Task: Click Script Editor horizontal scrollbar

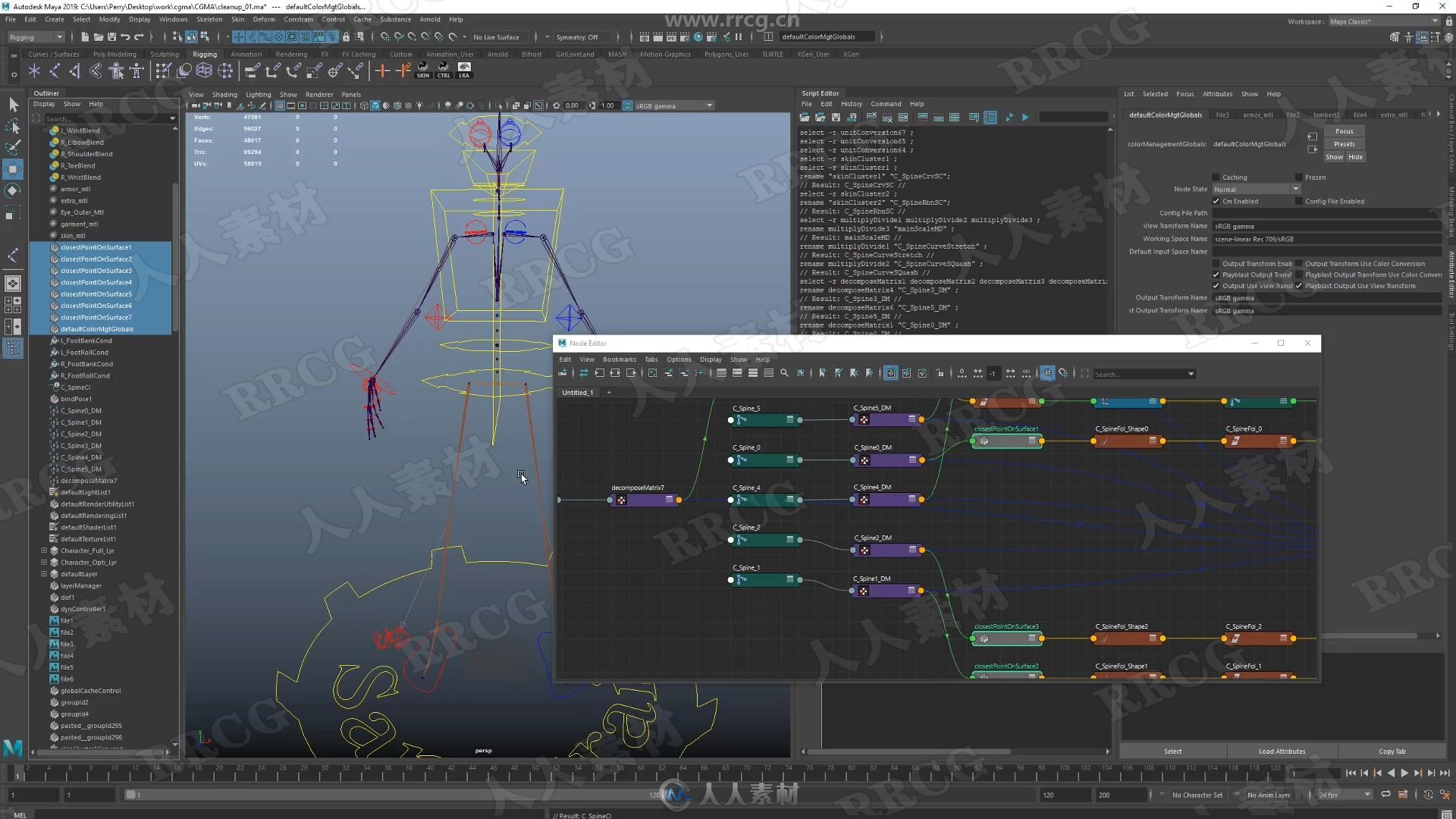Action: pos(909,752)
